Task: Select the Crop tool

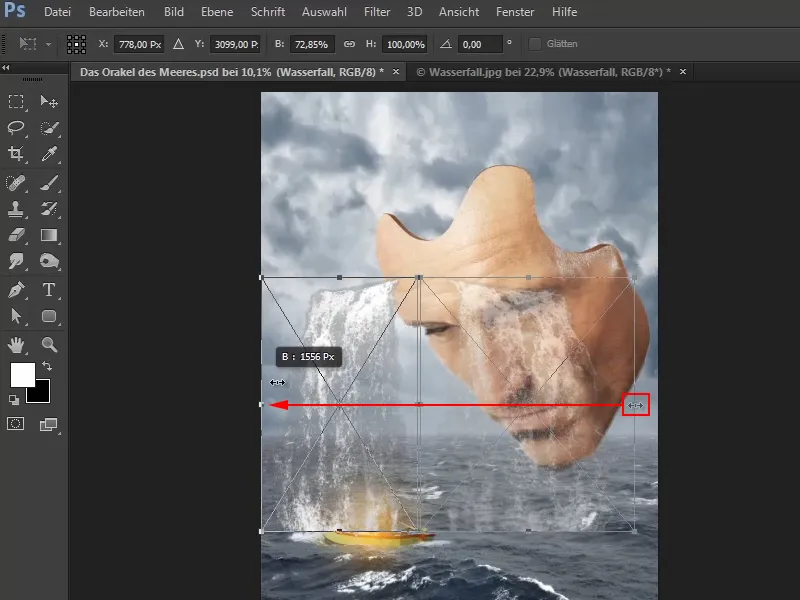Action: click(16, 153)
